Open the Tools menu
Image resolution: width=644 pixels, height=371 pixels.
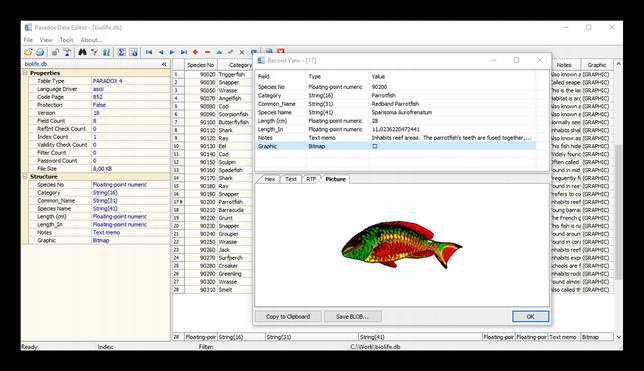(67, 40)
